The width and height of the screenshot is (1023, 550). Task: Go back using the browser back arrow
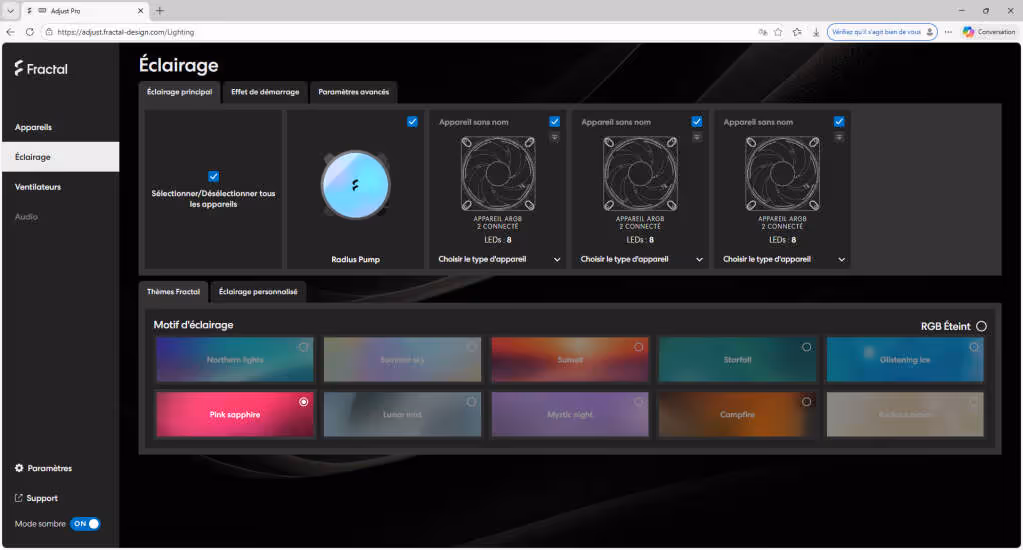point(10,31)
